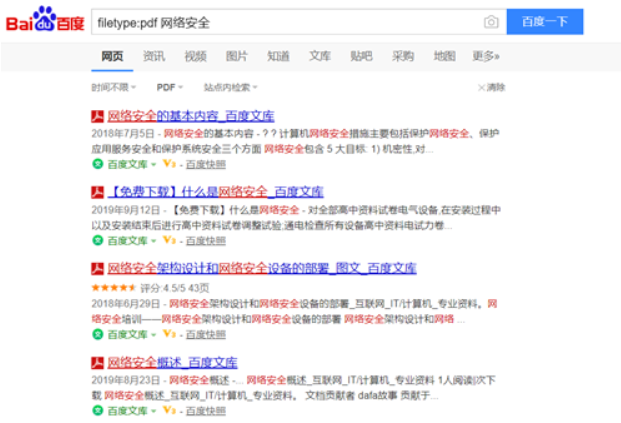Switch to the 地图 tab

pos(444,56)
